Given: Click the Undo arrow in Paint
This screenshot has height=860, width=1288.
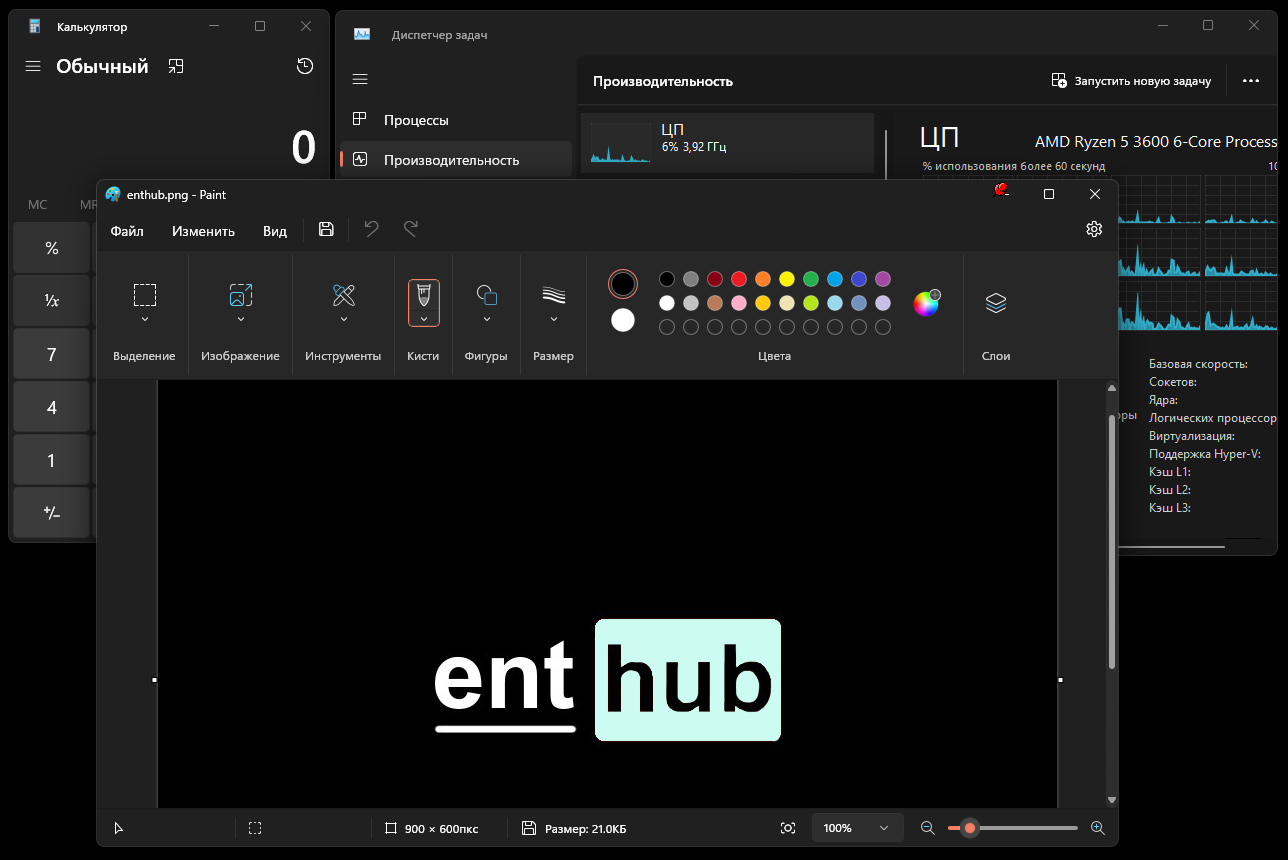Looking at the screenshot, I should tap(372, 229).
